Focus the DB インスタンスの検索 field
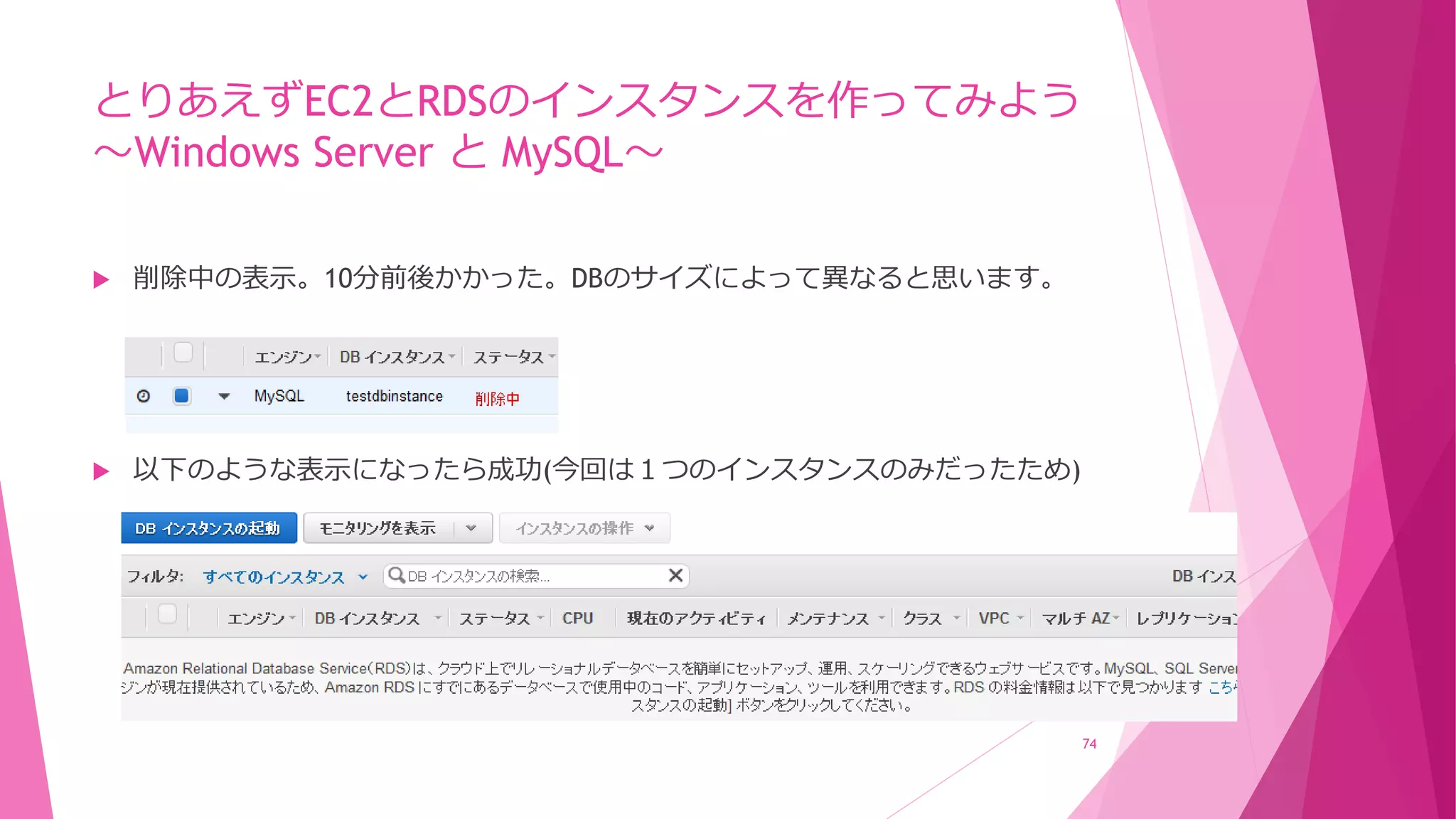1456x819 pixels. [536, 576]
